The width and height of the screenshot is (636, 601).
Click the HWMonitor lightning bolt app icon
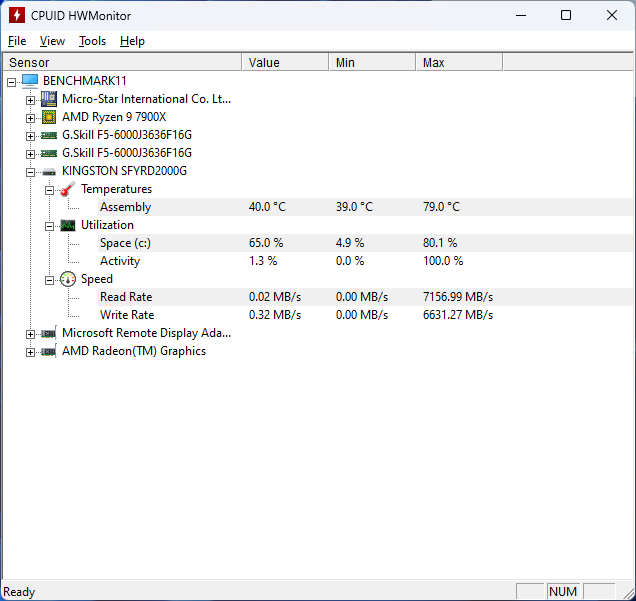(x=17, y=15)
